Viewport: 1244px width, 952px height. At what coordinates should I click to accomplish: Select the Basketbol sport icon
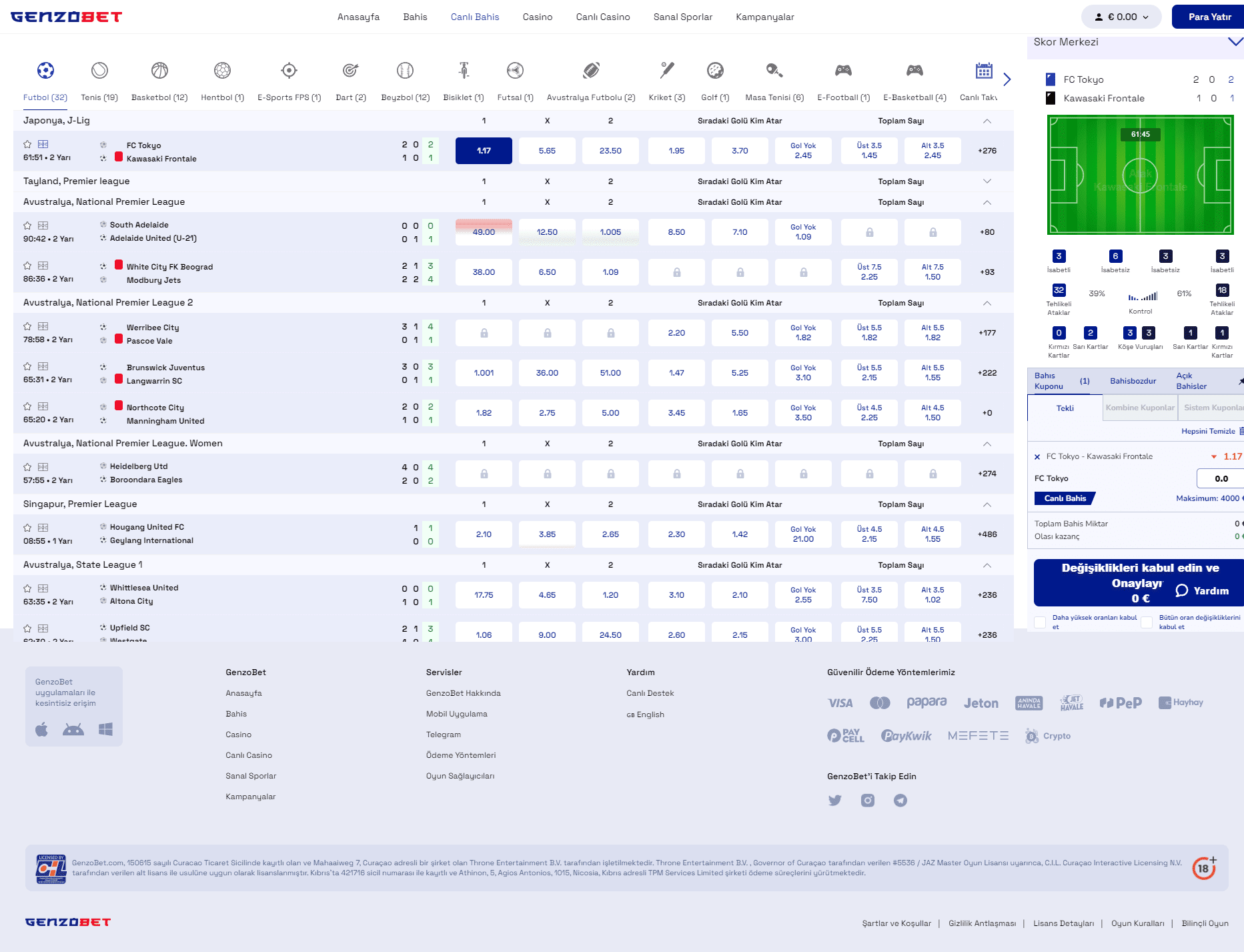159,70
